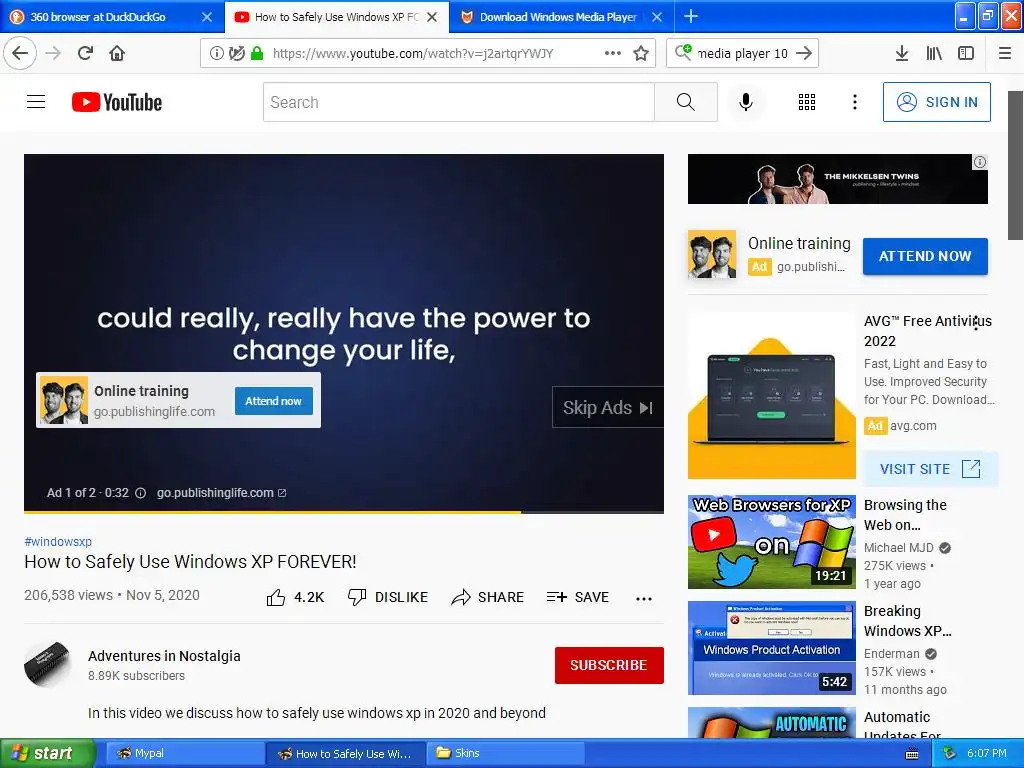Open Windows Product Activation video thumbnail
The image size is (1024, 768).
(x=771, y=648)
